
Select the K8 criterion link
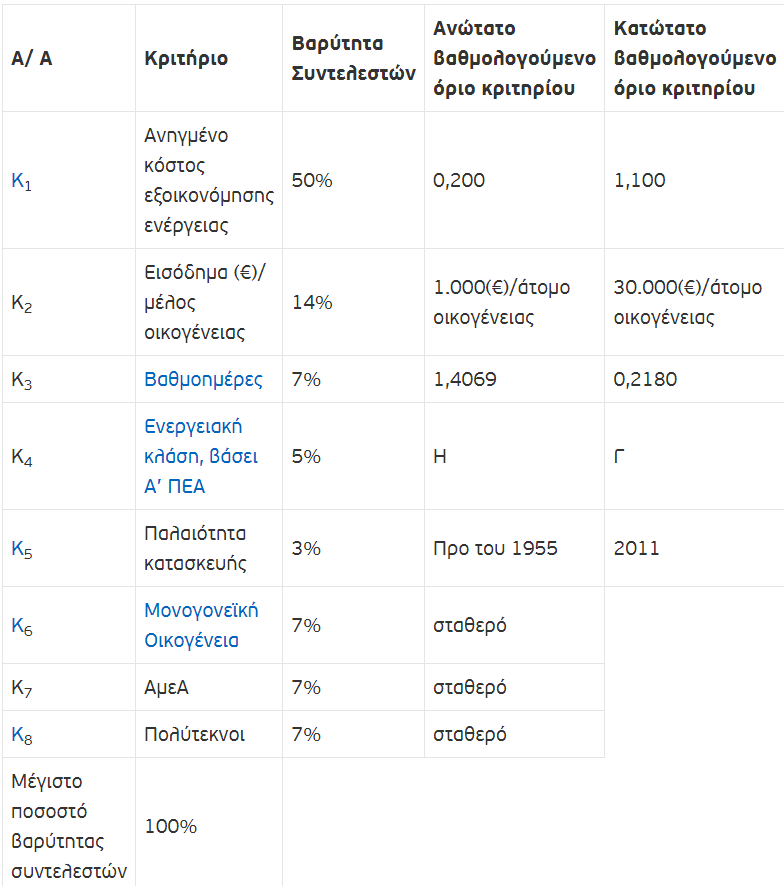(x=21, y=735)
